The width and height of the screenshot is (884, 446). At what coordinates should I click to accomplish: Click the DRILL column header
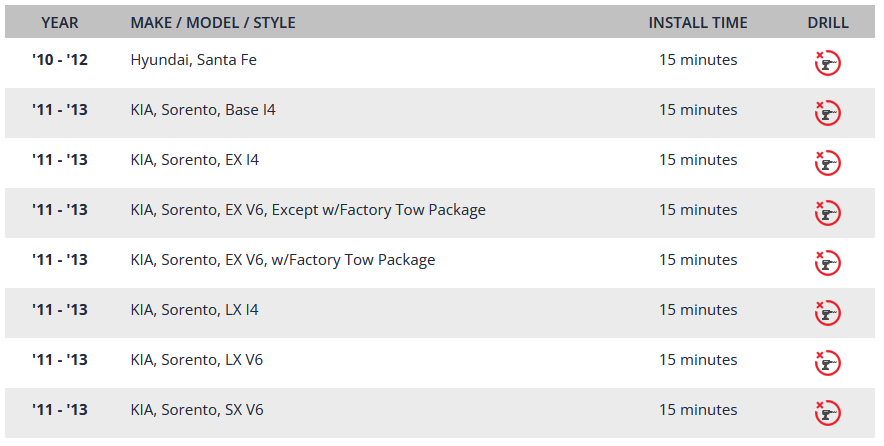(827, 22)
